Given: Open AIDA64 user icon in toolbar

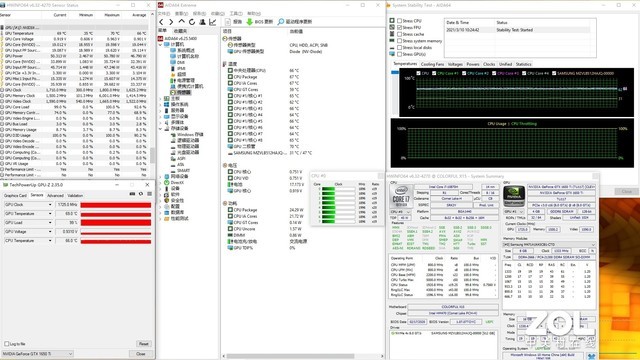Looking at the screenshot, I should coord(202,22).
